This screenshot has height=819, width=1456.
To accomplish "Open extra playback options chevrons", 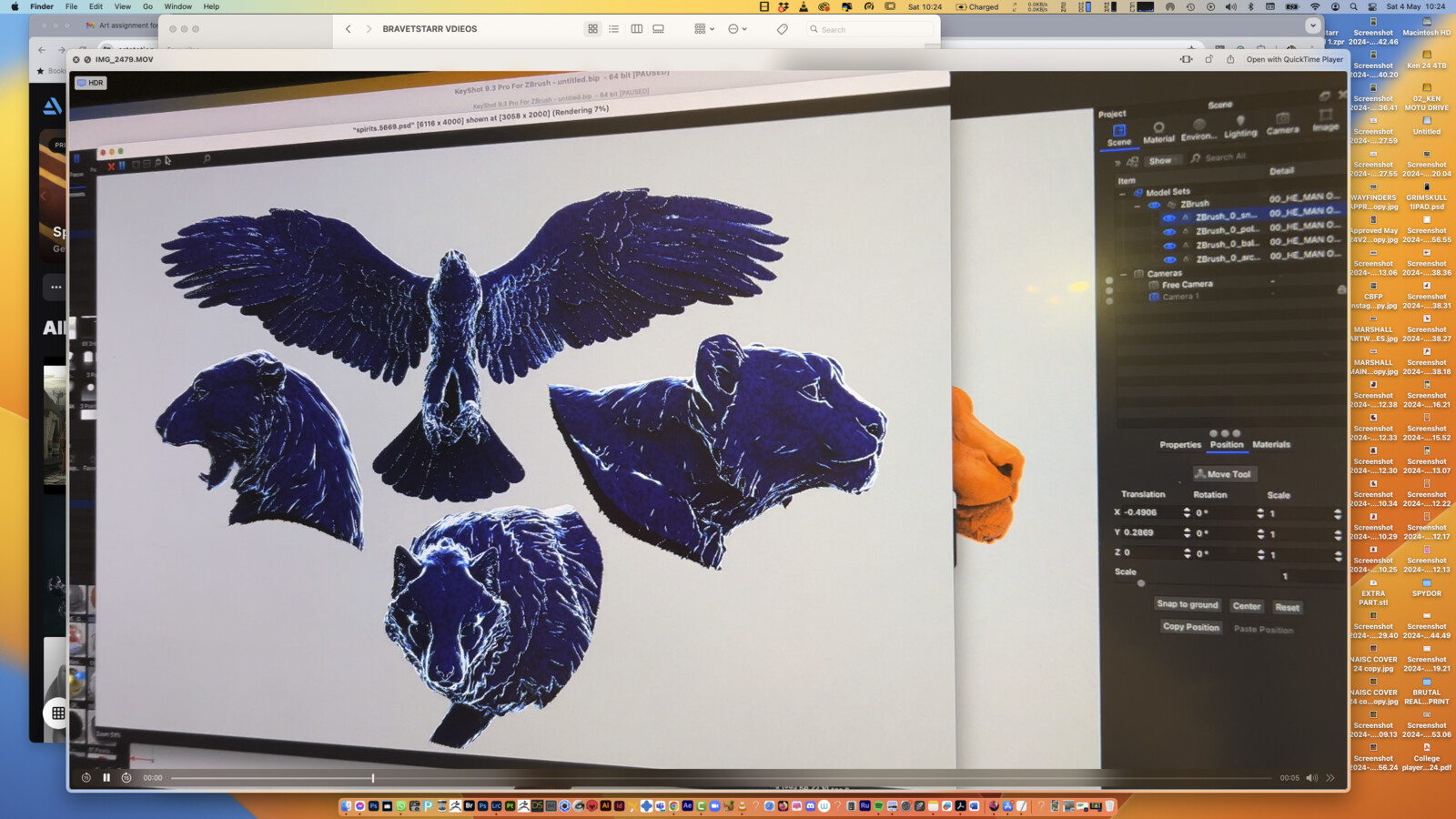I will 1330,777.
